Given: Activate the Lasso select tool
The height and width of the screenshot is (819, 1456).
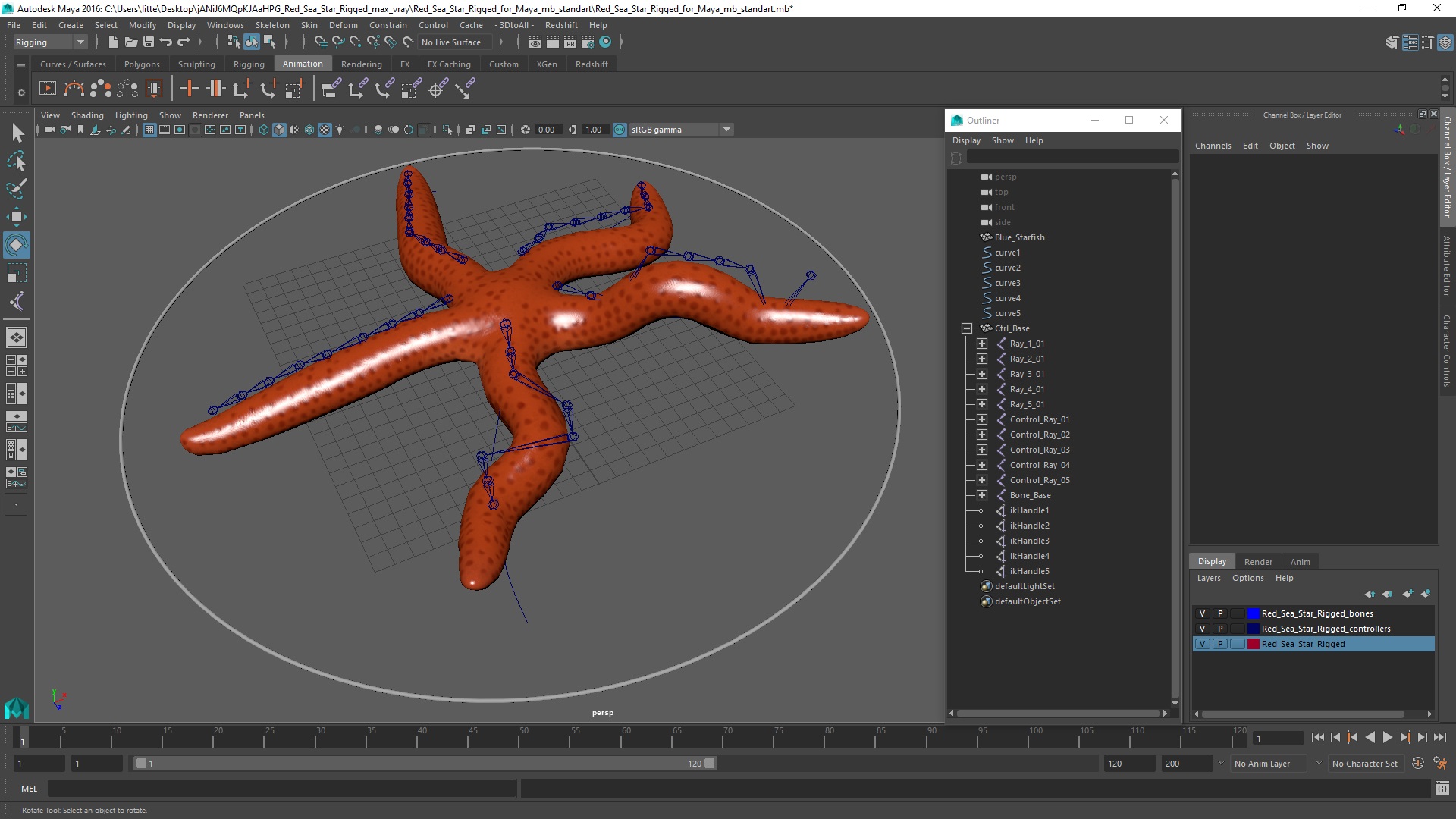Looking at the screenshot, I should (16, 161).
